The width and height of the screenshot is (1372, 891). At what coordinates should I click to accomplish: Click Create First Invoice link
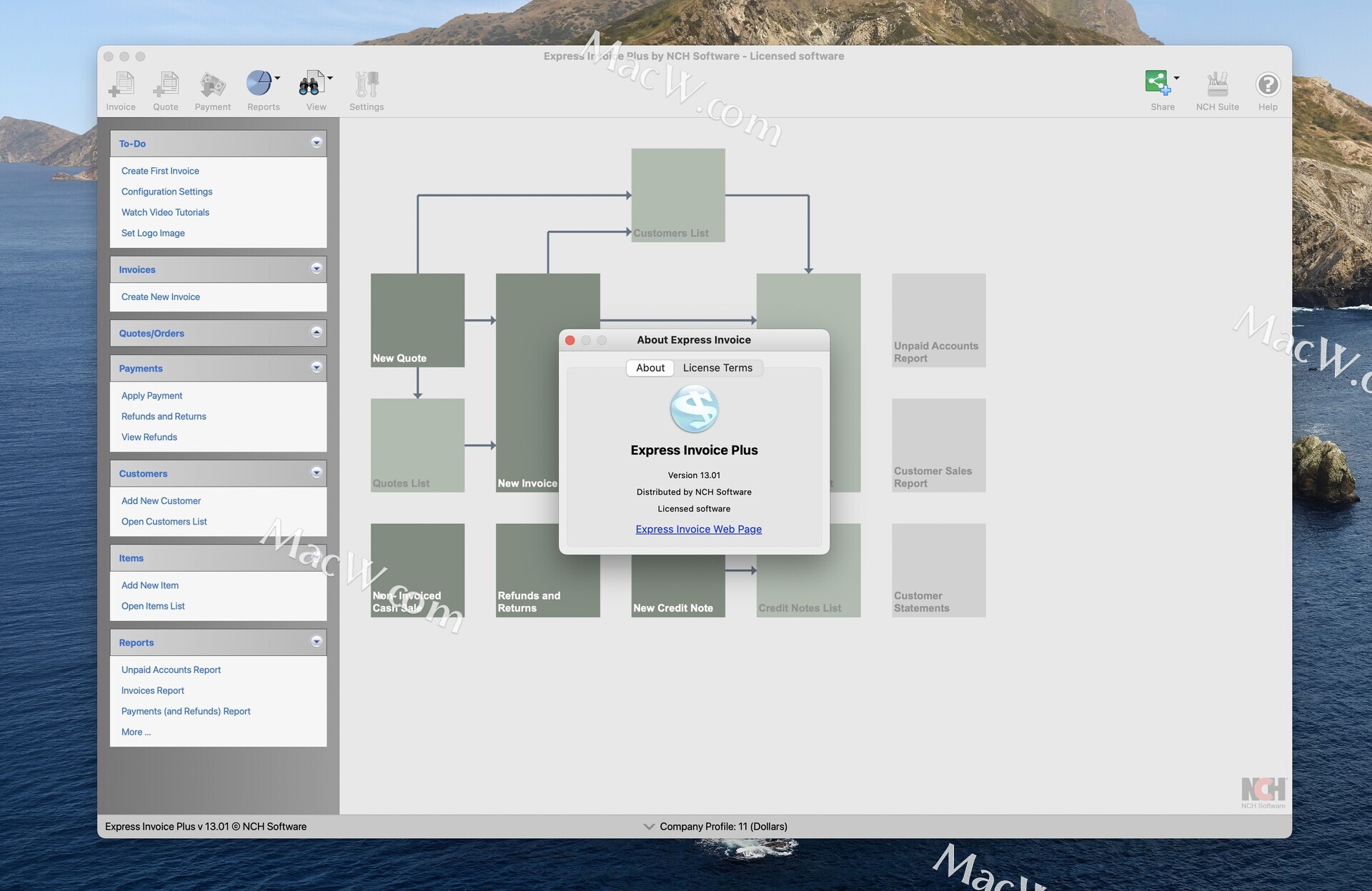click(x=160, y=171)
